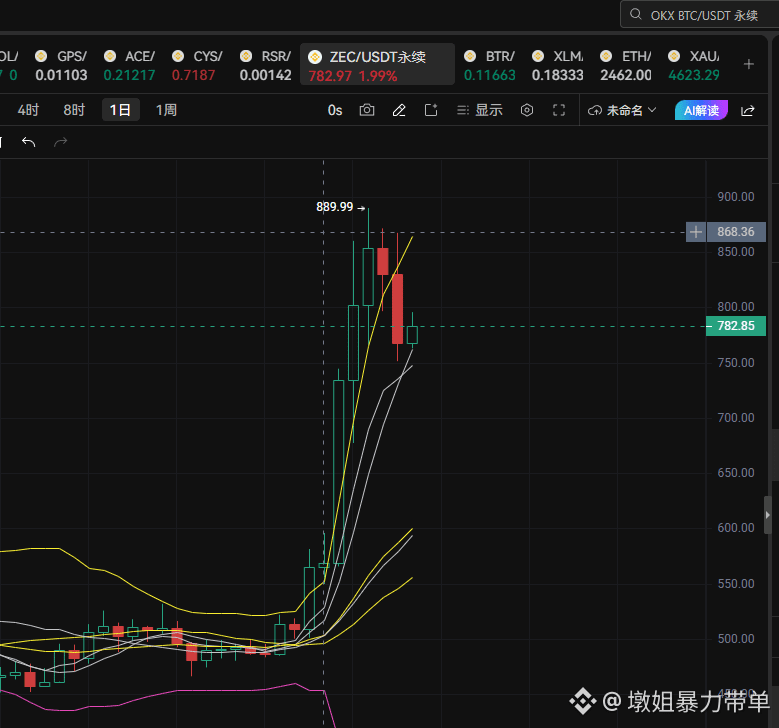Click the XAU price value 4623.29
Image resolution: width=779 pixels, height=728 pixels.
click(694, 75)
